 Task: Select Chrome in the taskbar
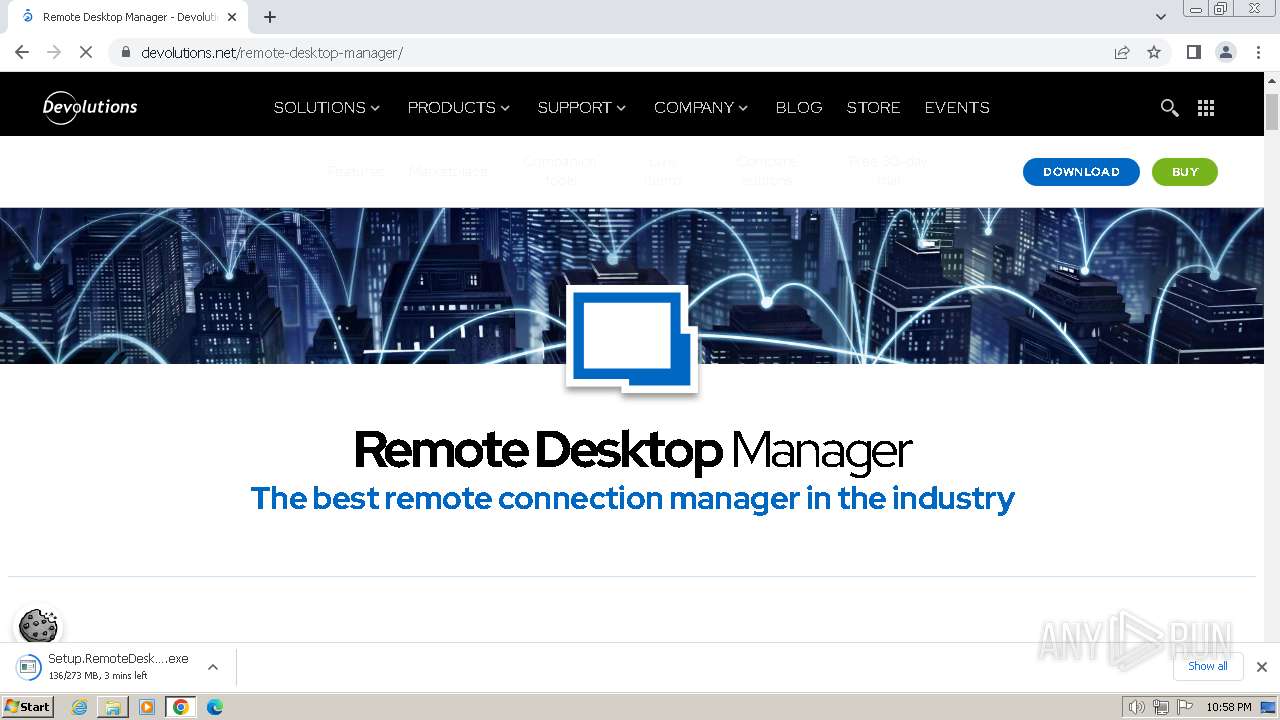click(181, 707)
